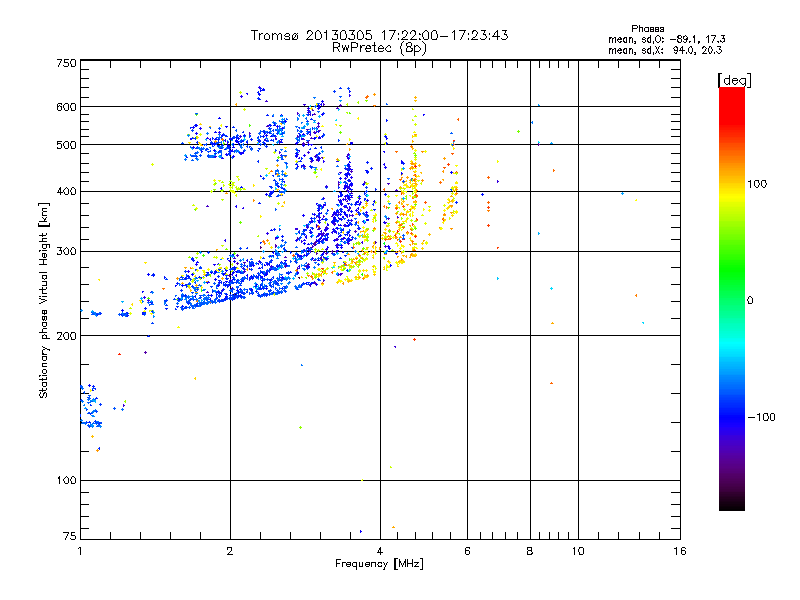Click the x-axis tick label '1'

coord(80,551)
